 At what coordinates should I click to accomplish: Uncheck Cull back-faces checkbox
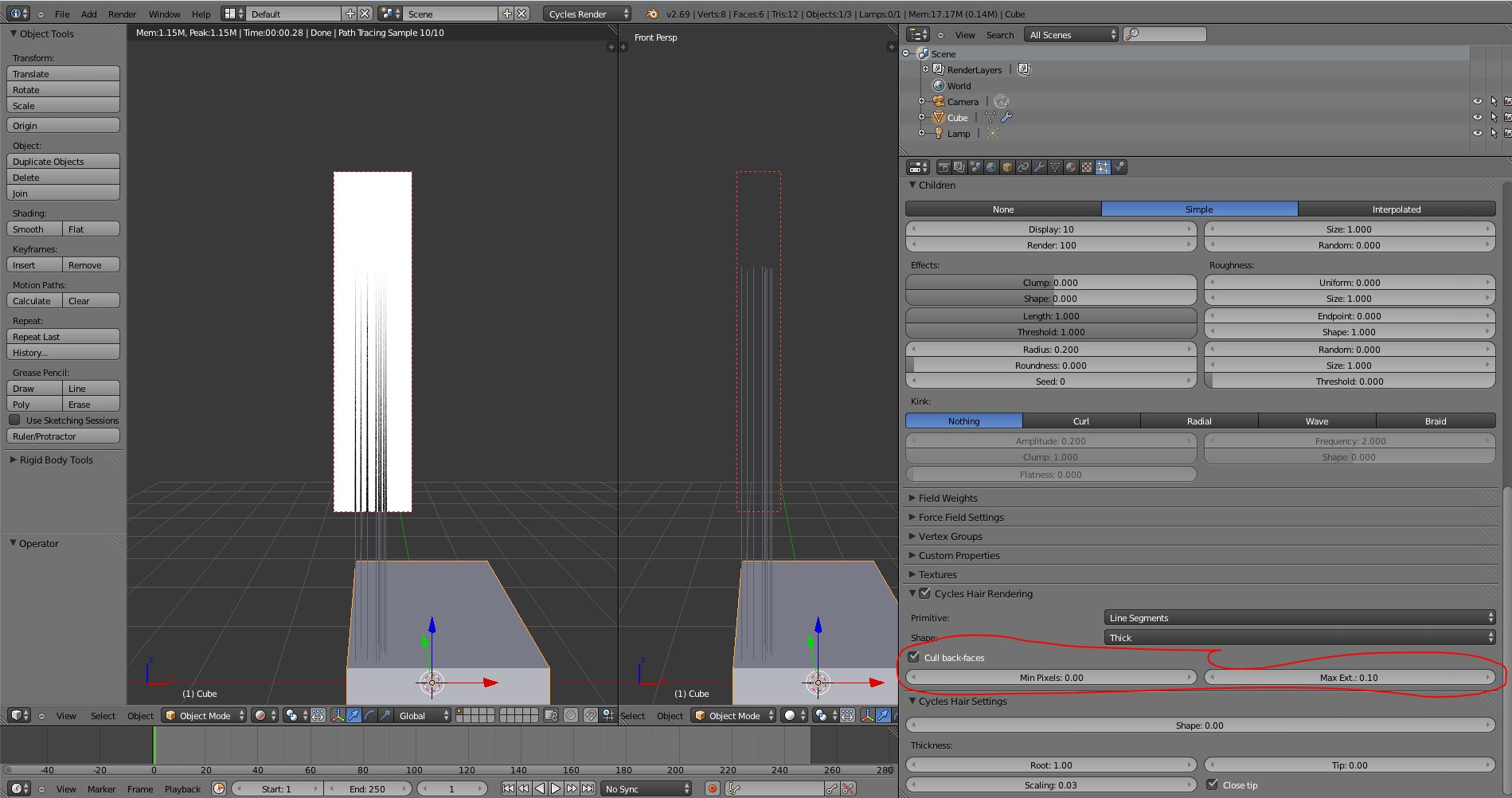point(914,657)
